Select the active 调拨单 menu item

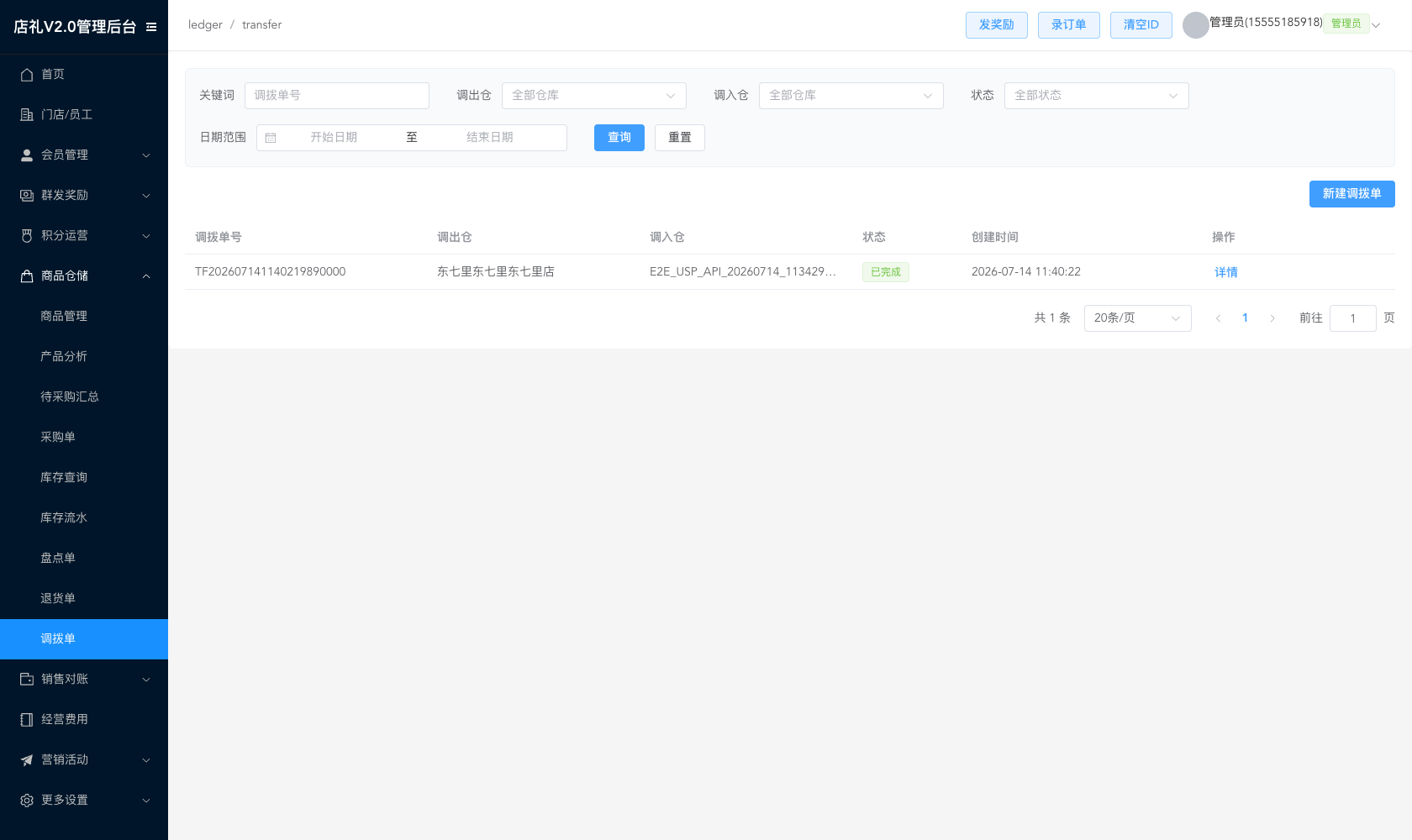click(84, 638)
